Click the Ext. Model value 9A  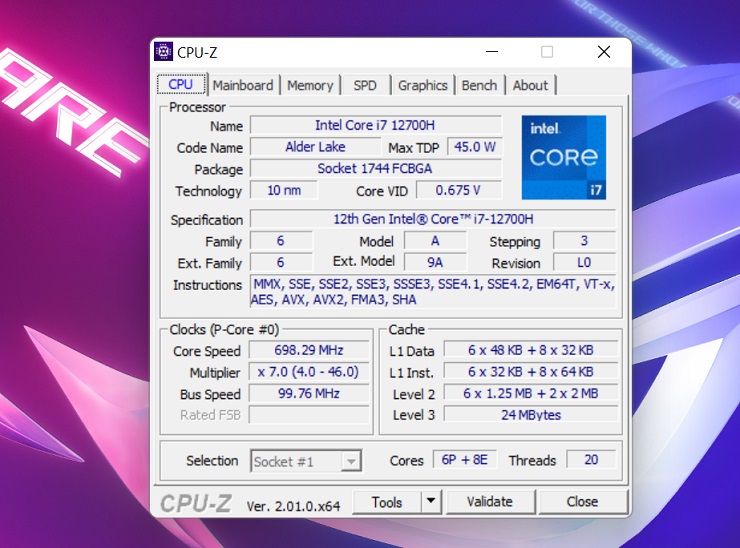click(x=435, y=262)
